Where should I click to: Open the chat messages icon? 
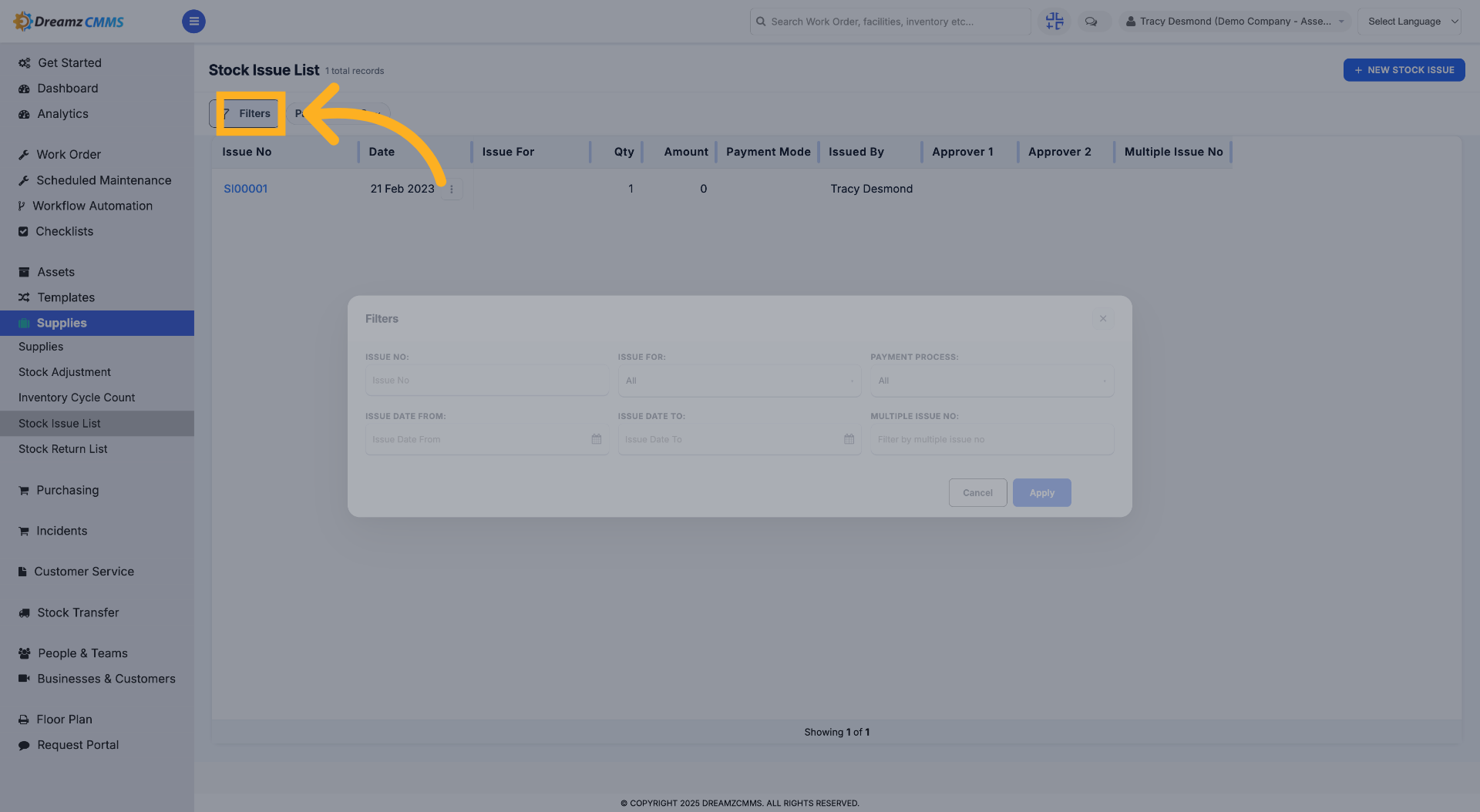[x=1091, y=22]
